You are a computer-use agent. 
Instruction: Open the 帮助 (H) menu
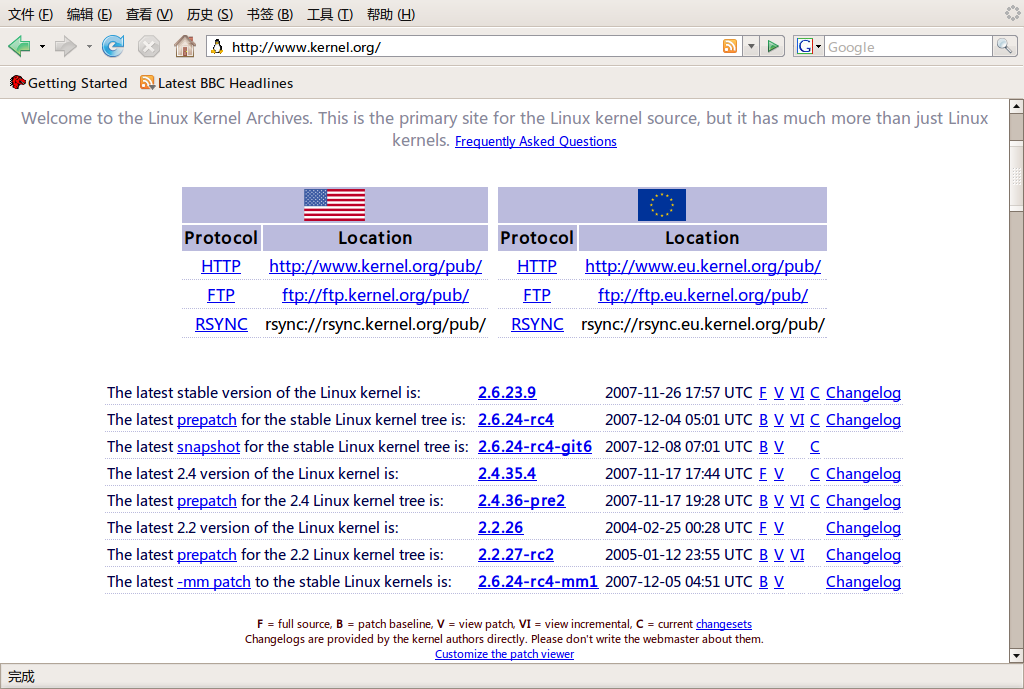pyautogui.click(x=391, y=14)
